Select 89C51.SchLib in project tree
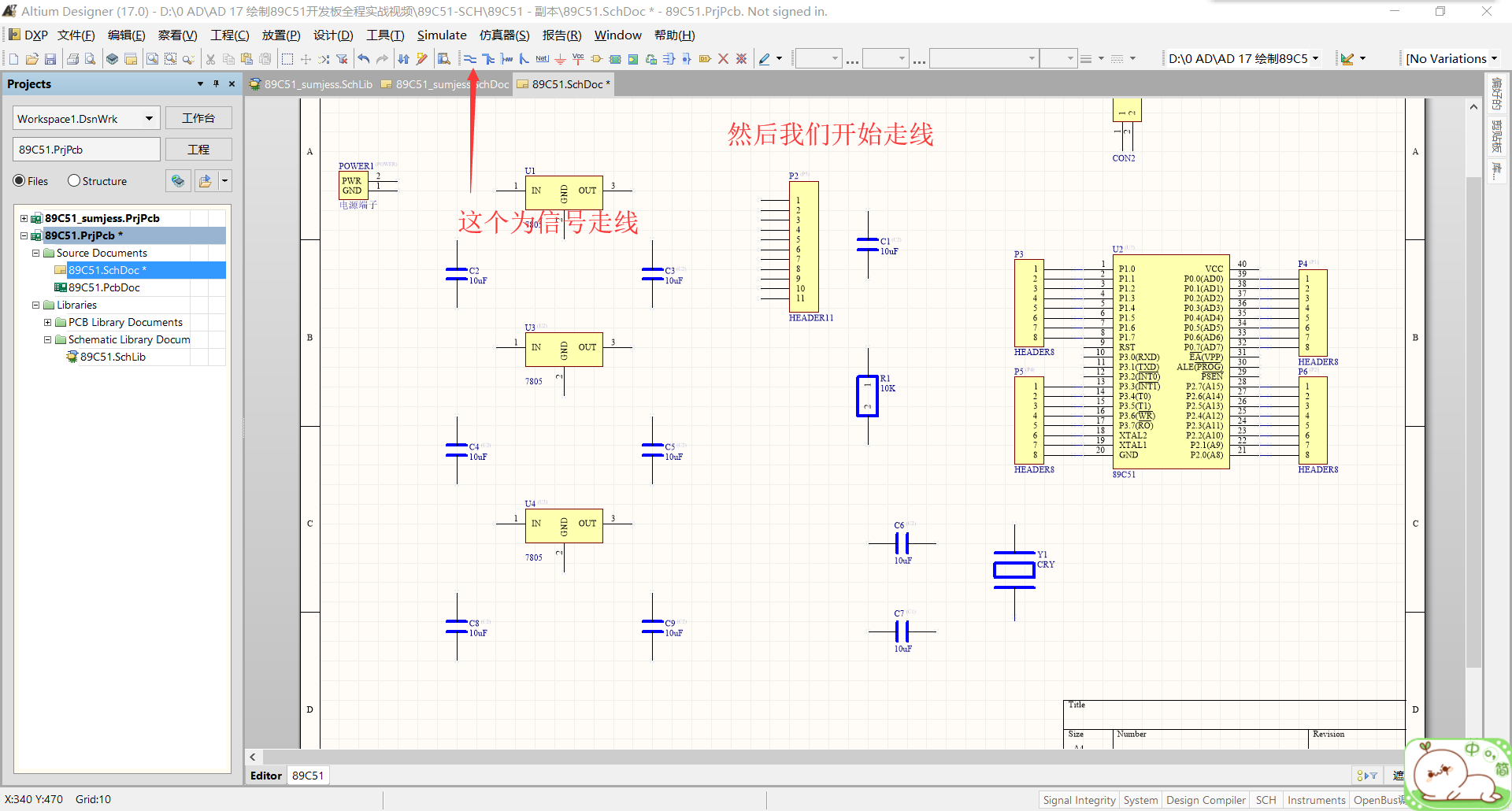1512x811 pixels. [113, 357]
